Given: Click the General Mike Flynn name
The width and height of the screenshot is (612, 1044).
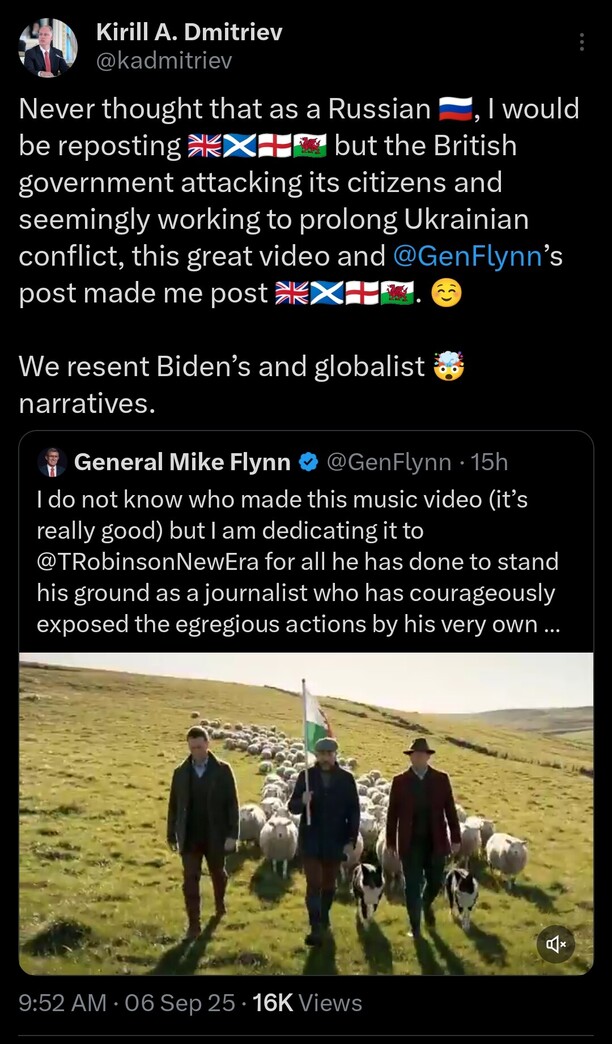Looking at the screenshot, I should pos(182,462).
